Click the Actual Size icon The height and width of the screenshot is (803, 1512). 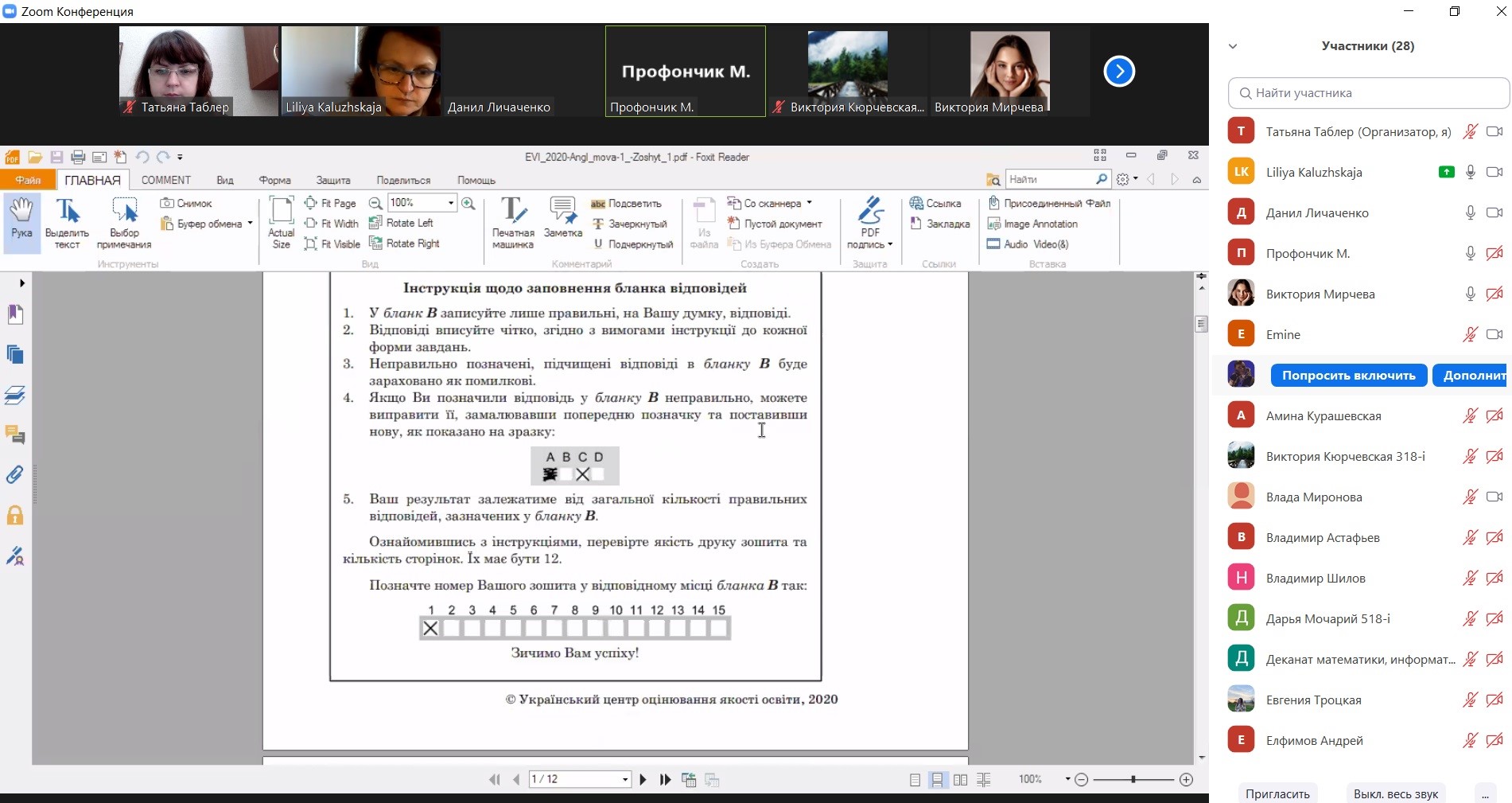coord(281,220)
